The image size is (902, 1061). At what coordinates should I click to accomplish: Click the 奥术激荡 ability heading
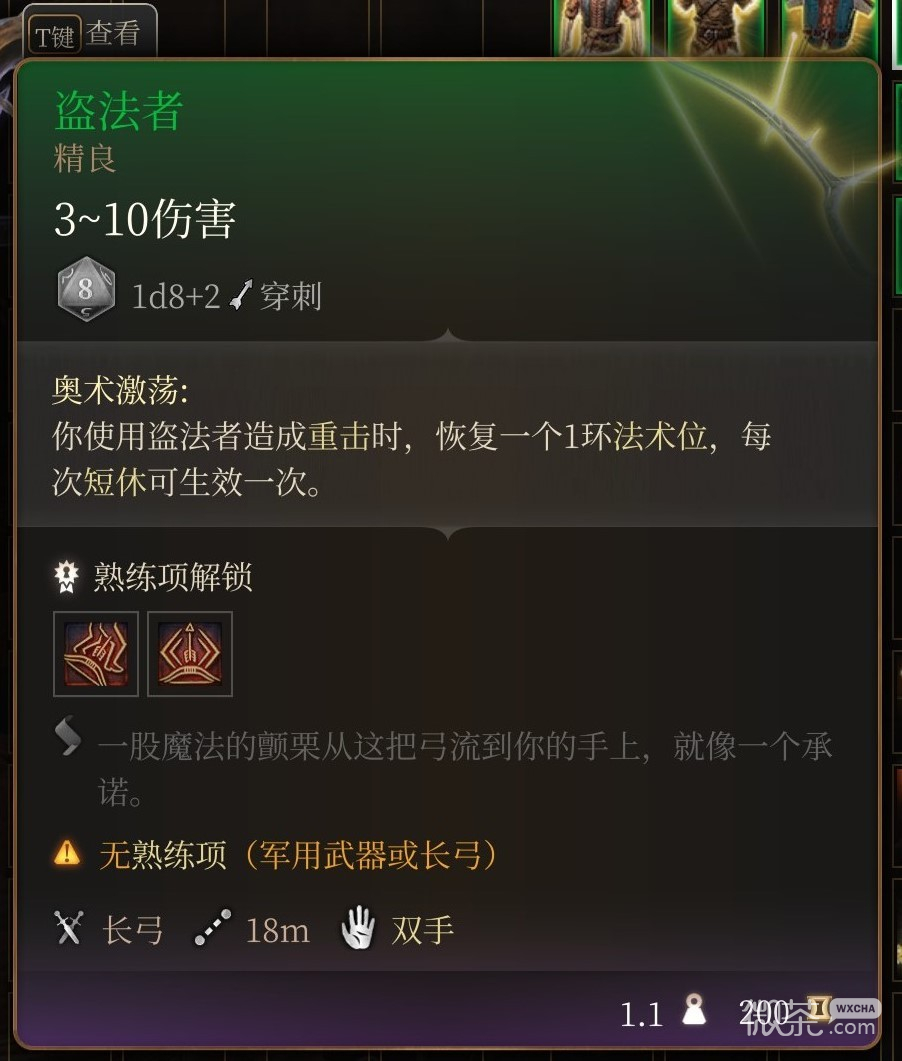point(120,390)
